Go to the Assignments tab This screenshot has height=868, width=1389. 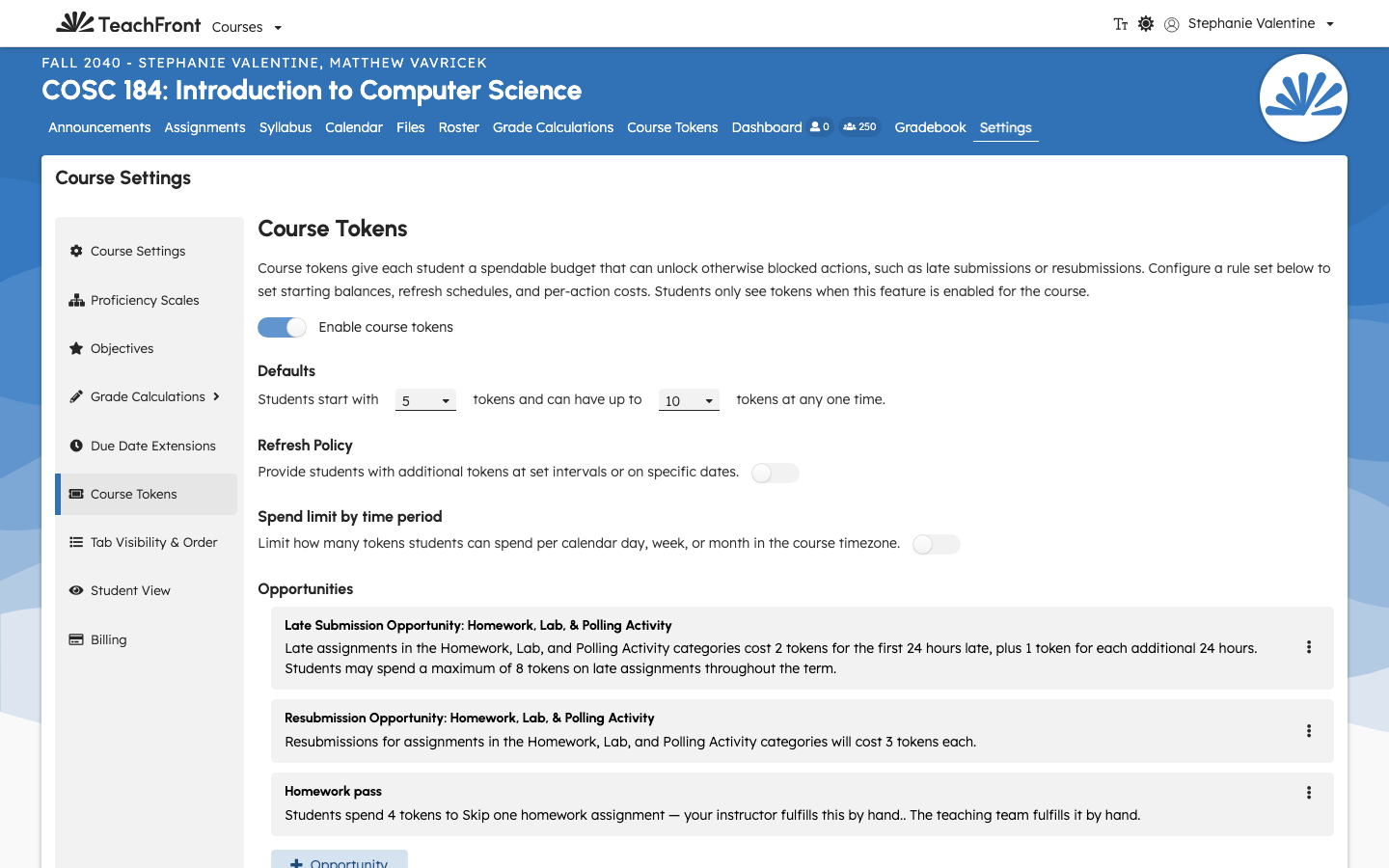point(204,127)
